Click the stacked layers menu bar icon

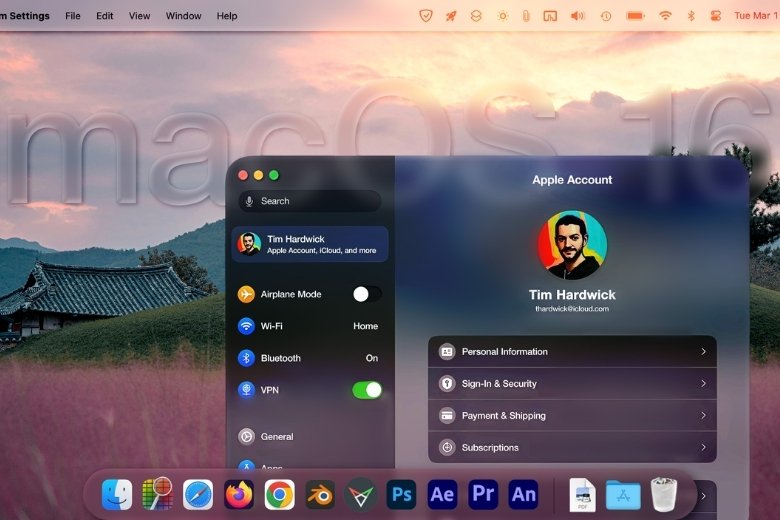(x=476, y=16)
